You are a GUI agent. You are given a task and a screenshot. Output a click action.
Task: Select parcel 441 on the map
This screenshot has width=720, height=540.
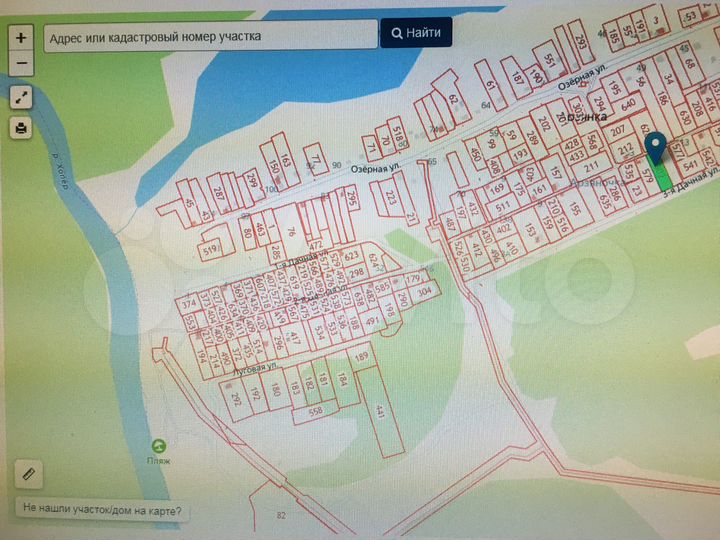pyautogui.click(x=381, y=410)
